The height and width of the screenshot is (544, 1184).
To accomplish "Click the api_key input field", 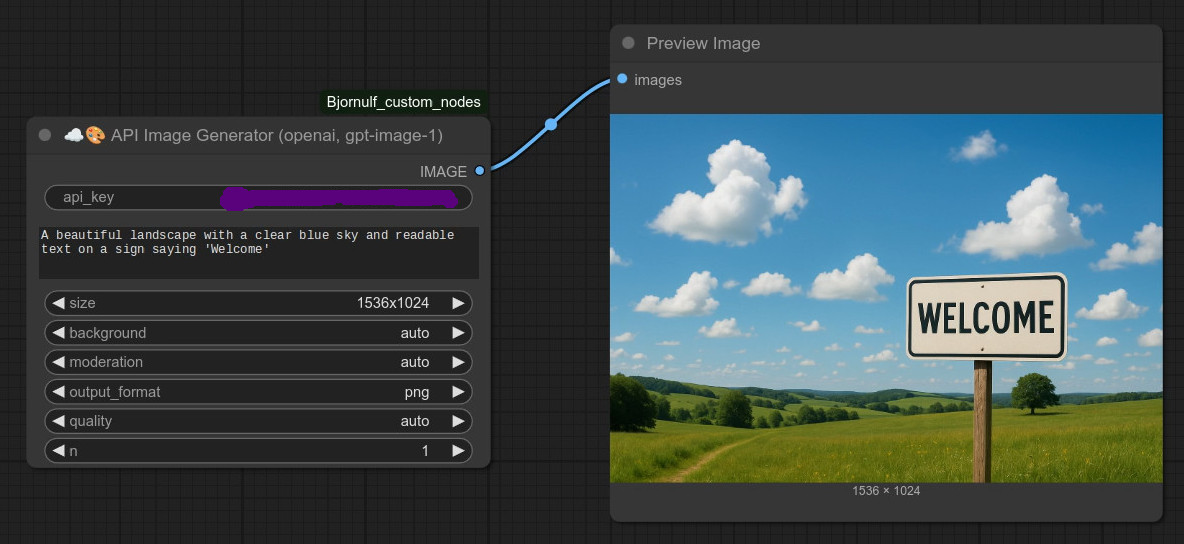I will point(258,197).
